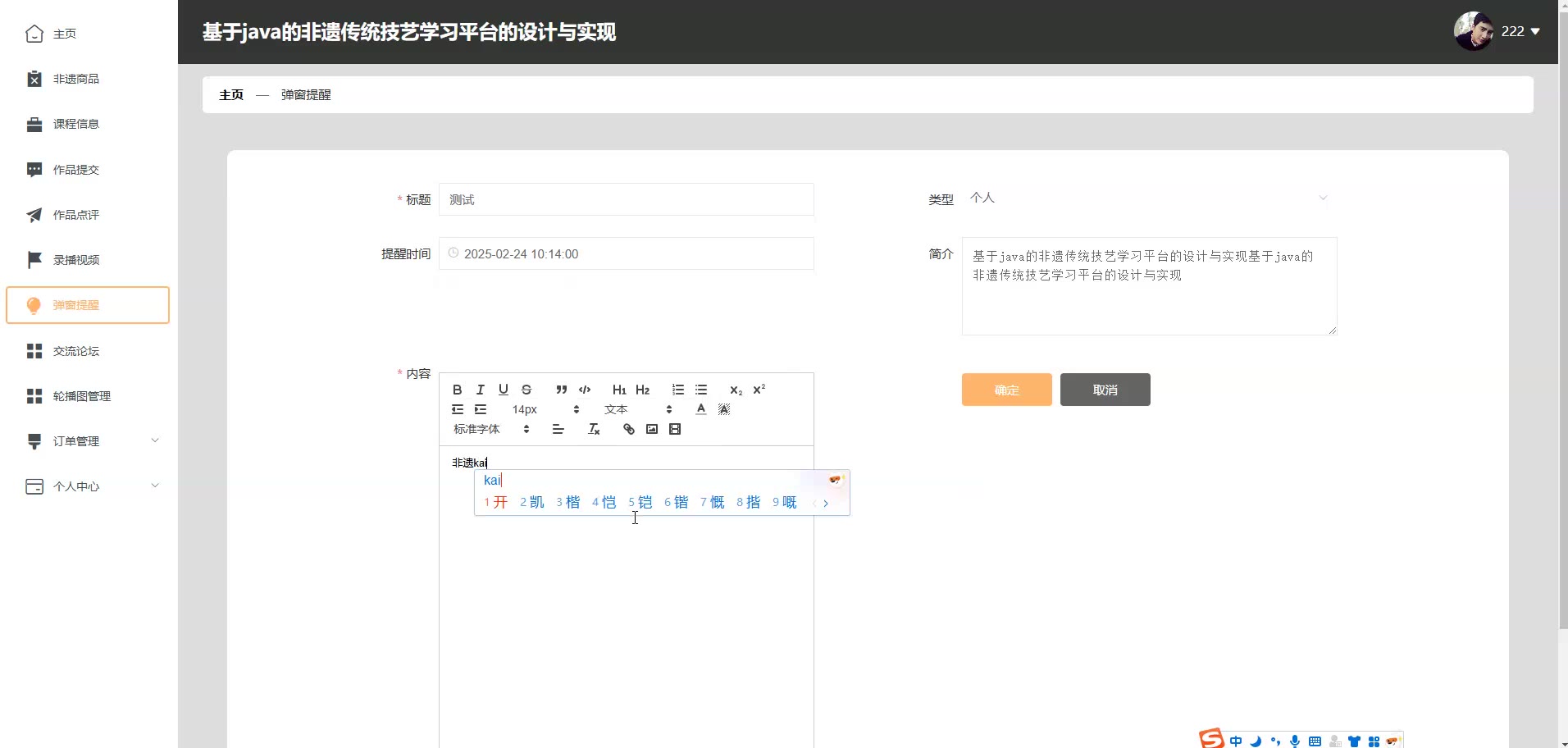Apply italic formatting in content editor
The height and width of the screenshot is (748, 1568).
pyautogui.click(x=481, y=390)
